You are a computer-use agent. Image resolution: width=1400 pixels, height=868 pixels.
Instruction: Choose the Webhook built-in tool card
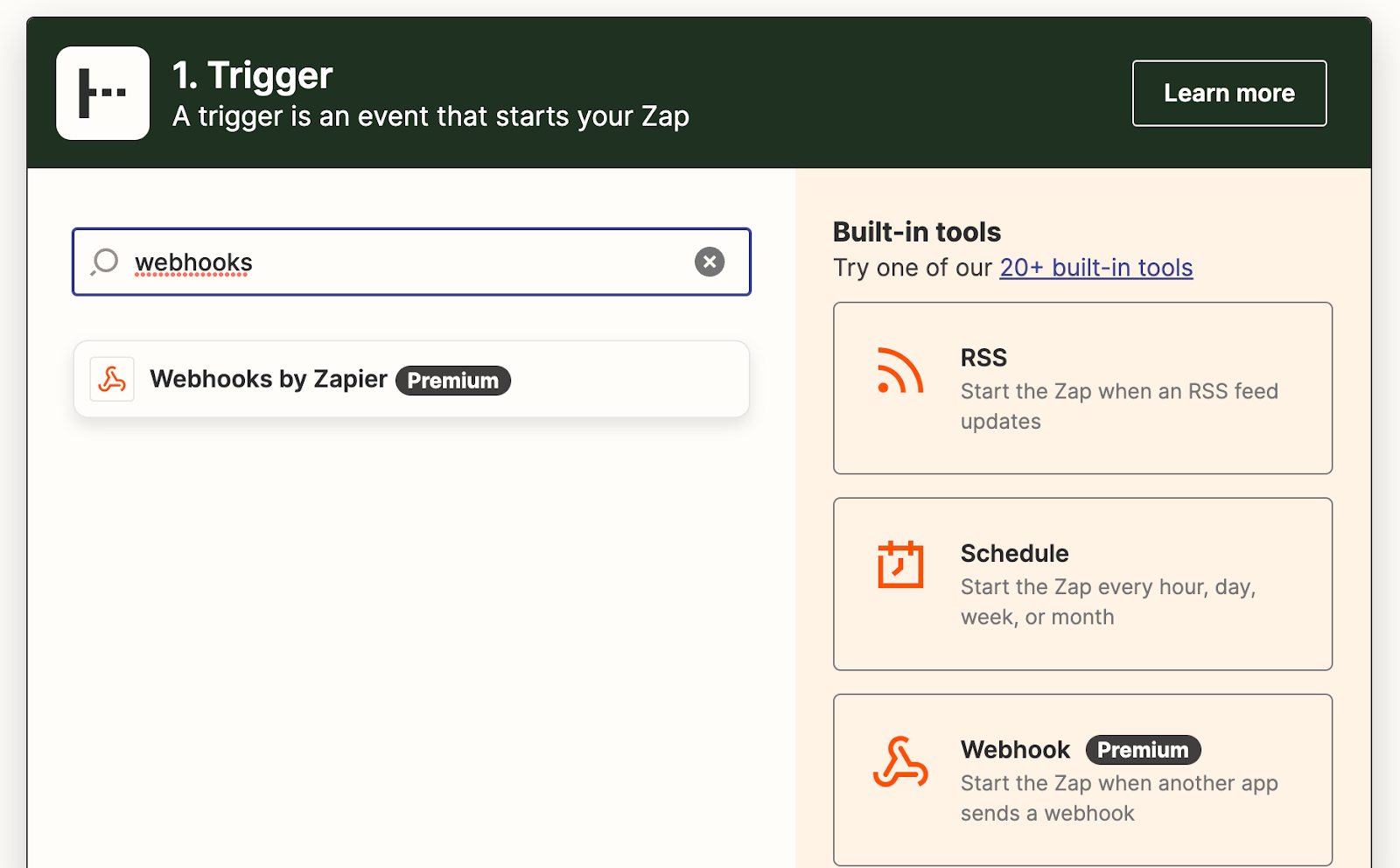point(1082,780)
